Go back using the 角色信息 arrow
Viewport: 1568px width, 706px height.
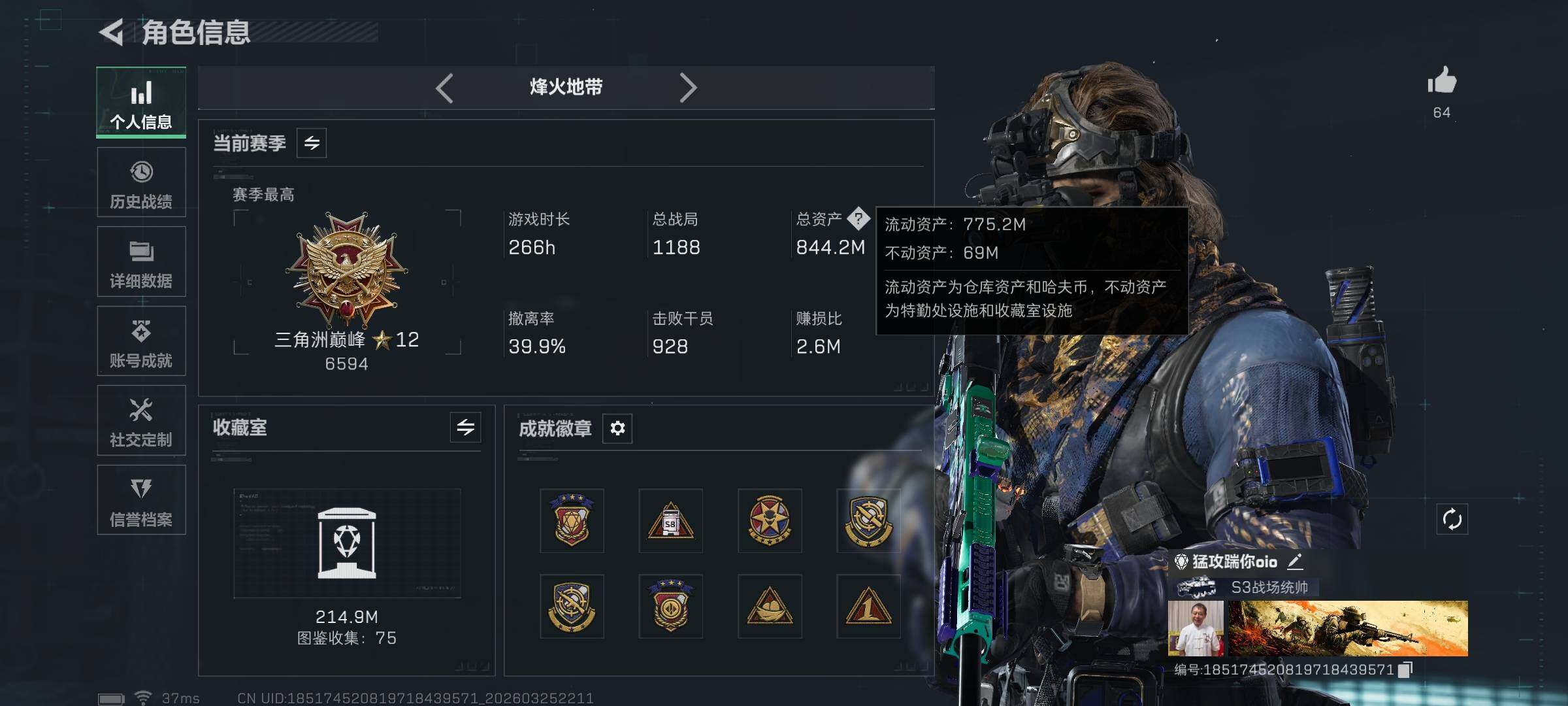pos(112,32)
